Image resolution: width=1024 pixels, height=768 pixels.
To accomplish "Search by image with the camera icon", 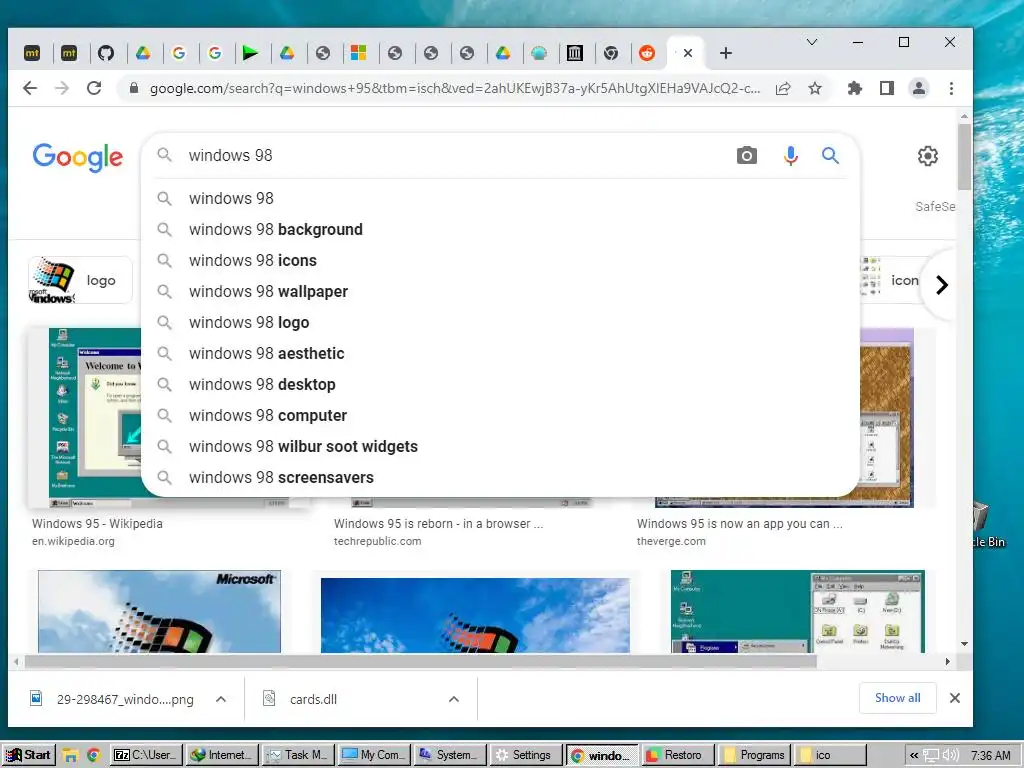I will click(746, 155).
